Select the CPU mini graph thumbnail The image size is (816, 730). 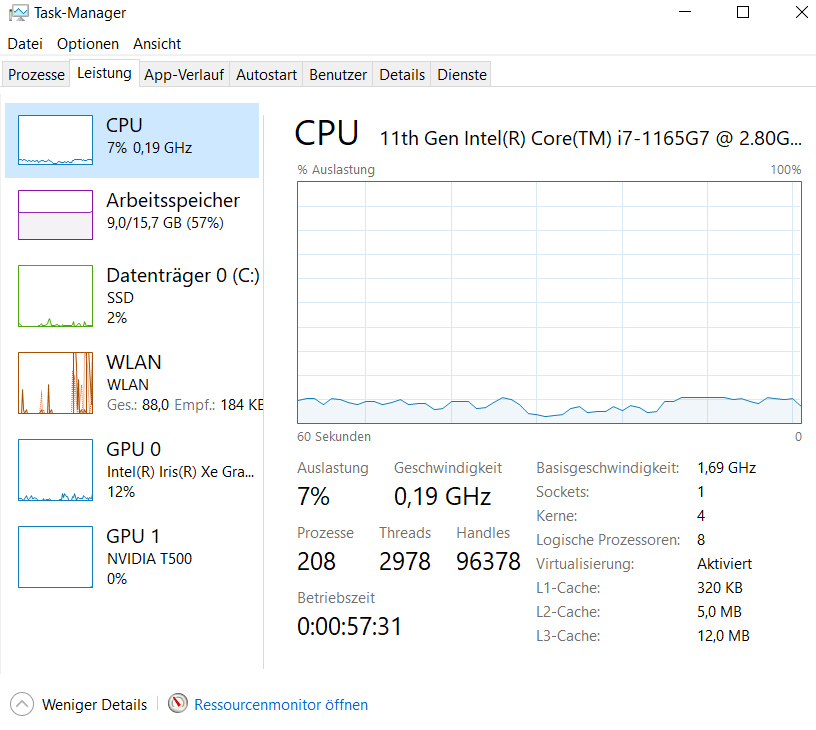pos(55,140)
